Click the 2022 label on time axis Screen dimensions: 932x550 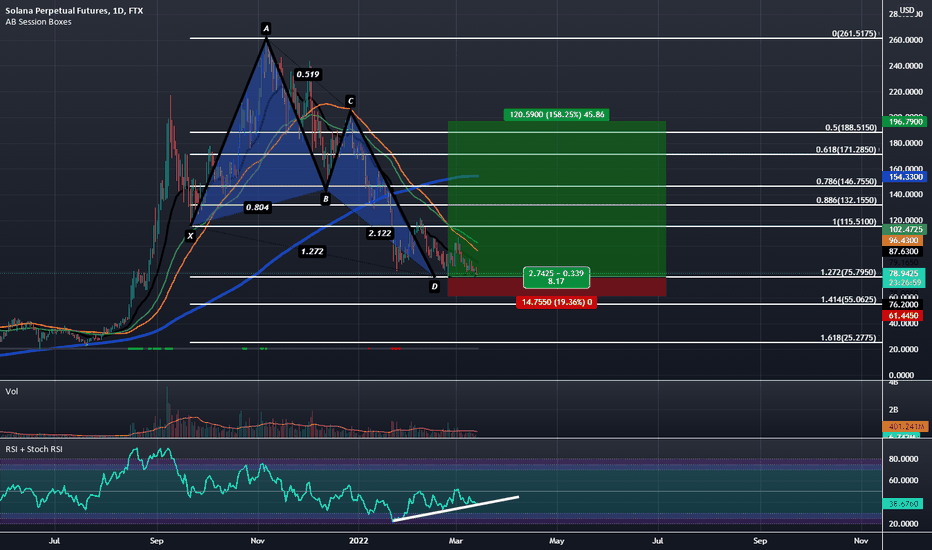point(358,540)
